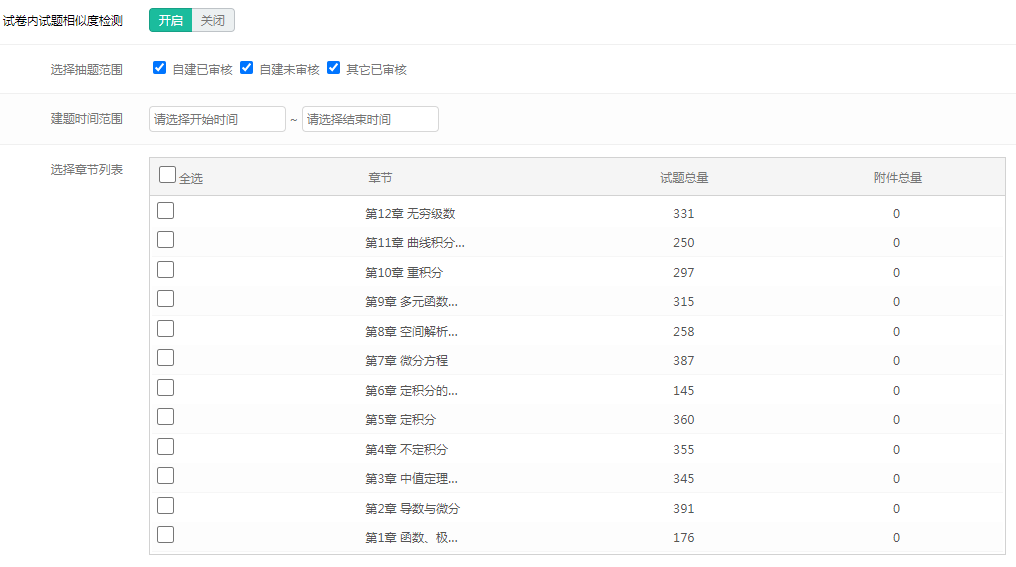Uncheck the 自建未审核 checkbox

(247, 68)
